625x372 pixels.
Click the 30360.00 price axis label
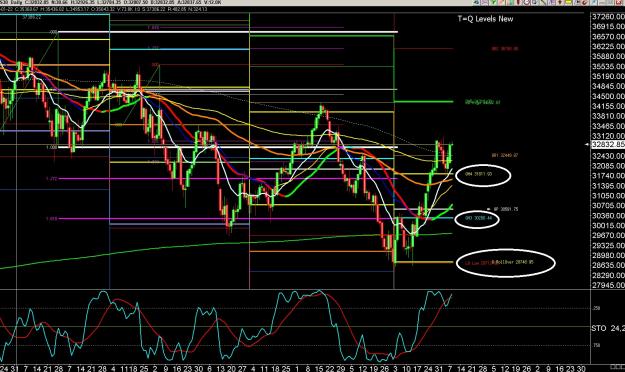coord(608,216)
